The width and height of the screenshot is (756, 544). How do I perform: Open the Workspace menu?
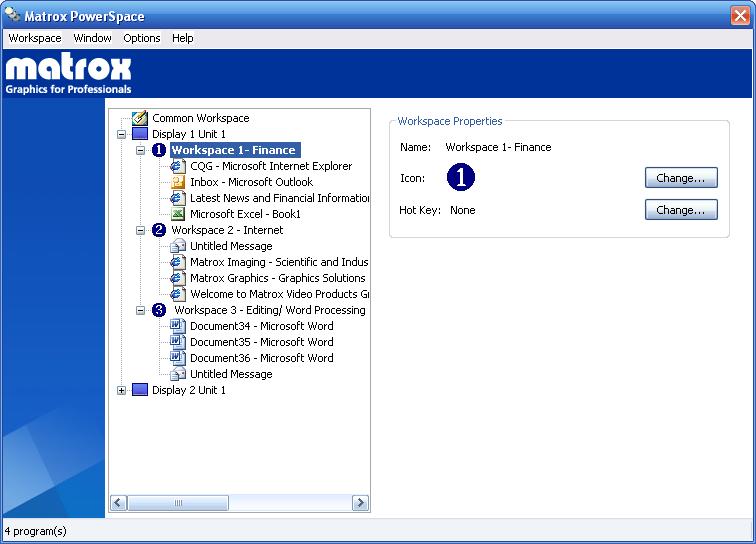[x=35, y=38]
